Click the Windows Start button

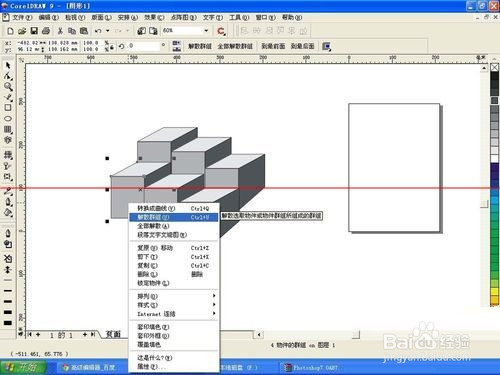click(x=23, y=367)
